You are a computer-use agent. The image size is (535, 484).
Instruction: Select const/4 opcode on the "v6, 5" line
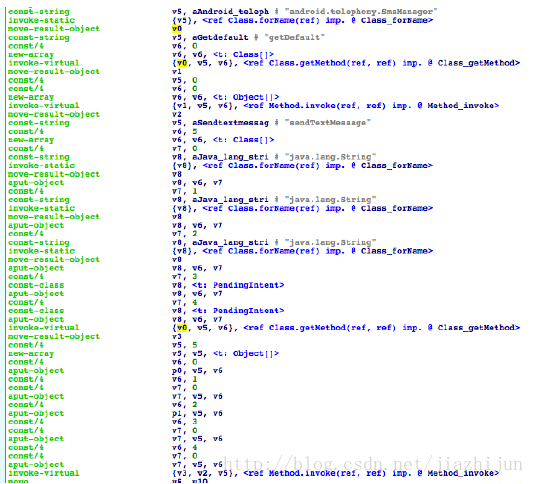[26, 132]
